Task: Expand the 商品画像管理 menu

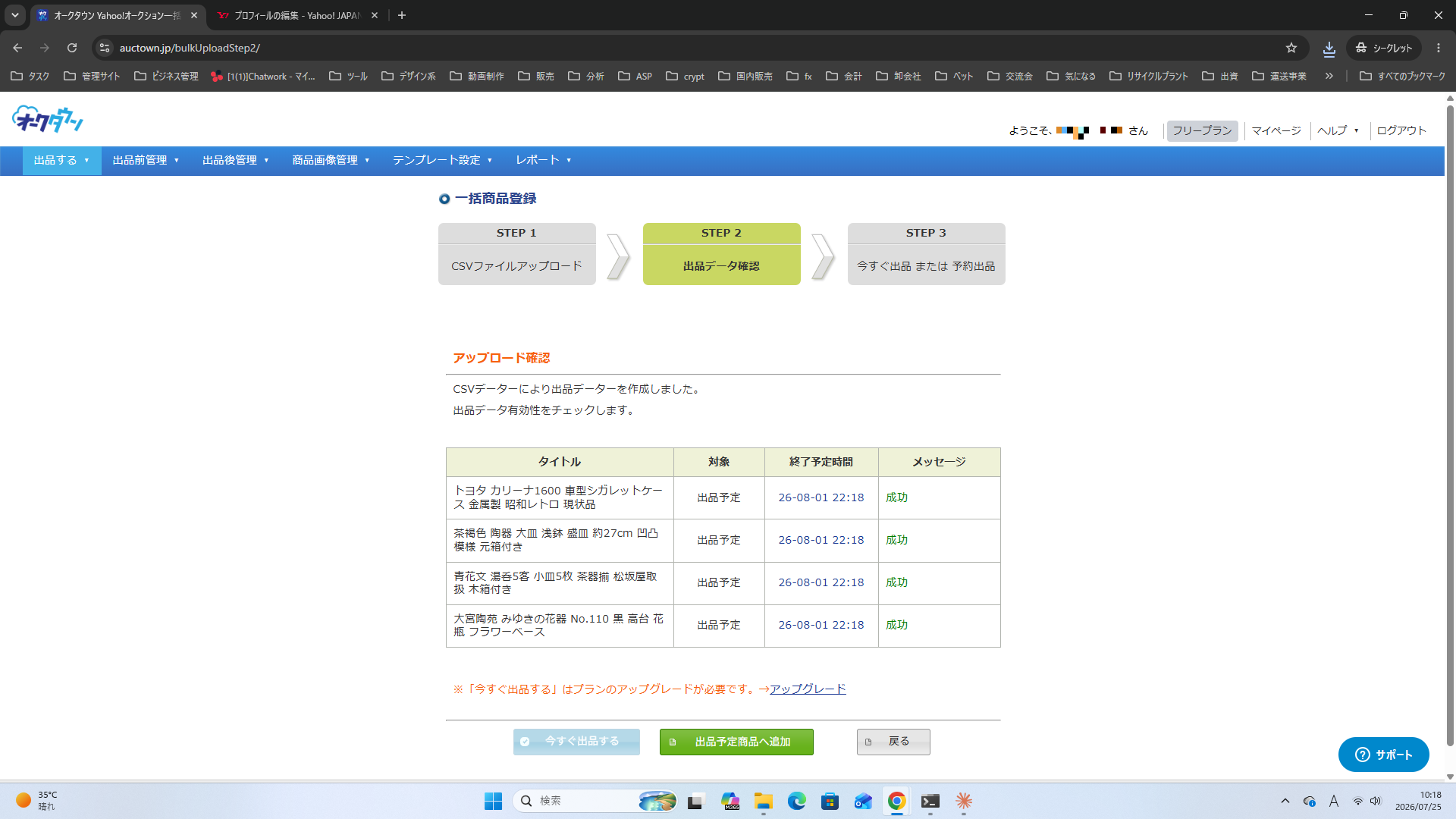Action: [331, 160]
